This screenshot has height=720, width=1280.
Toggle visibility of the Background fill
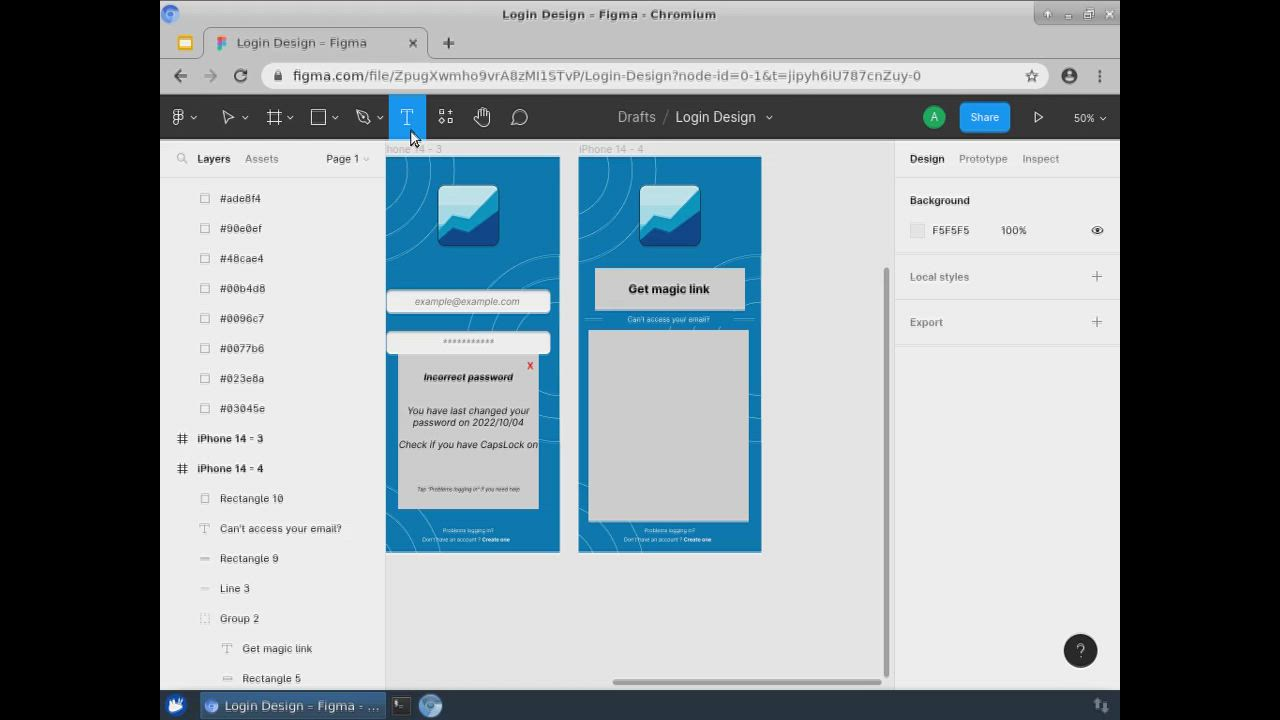pyautogui.click(x=1096, y=230)
